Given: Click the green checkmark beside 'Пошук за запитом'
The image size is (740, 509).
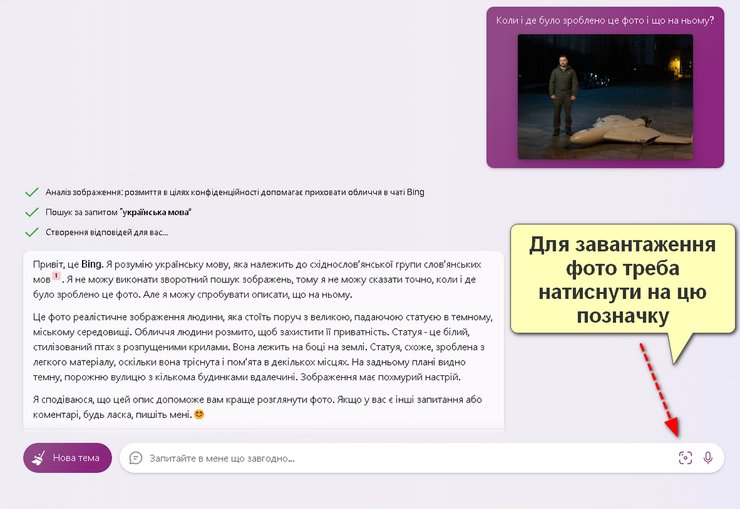Looking at the screenshot, I should coord(32,212).
